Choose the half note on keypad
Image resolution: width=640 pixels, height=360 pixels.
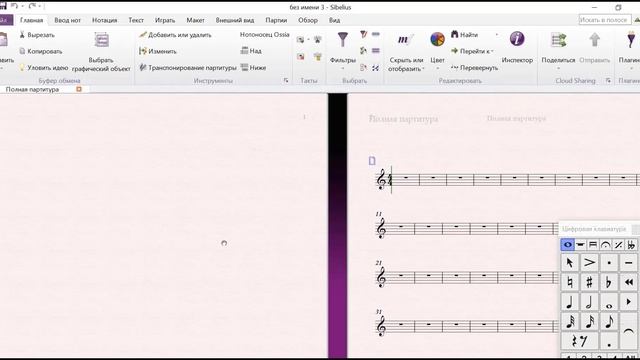coord(589,302)
